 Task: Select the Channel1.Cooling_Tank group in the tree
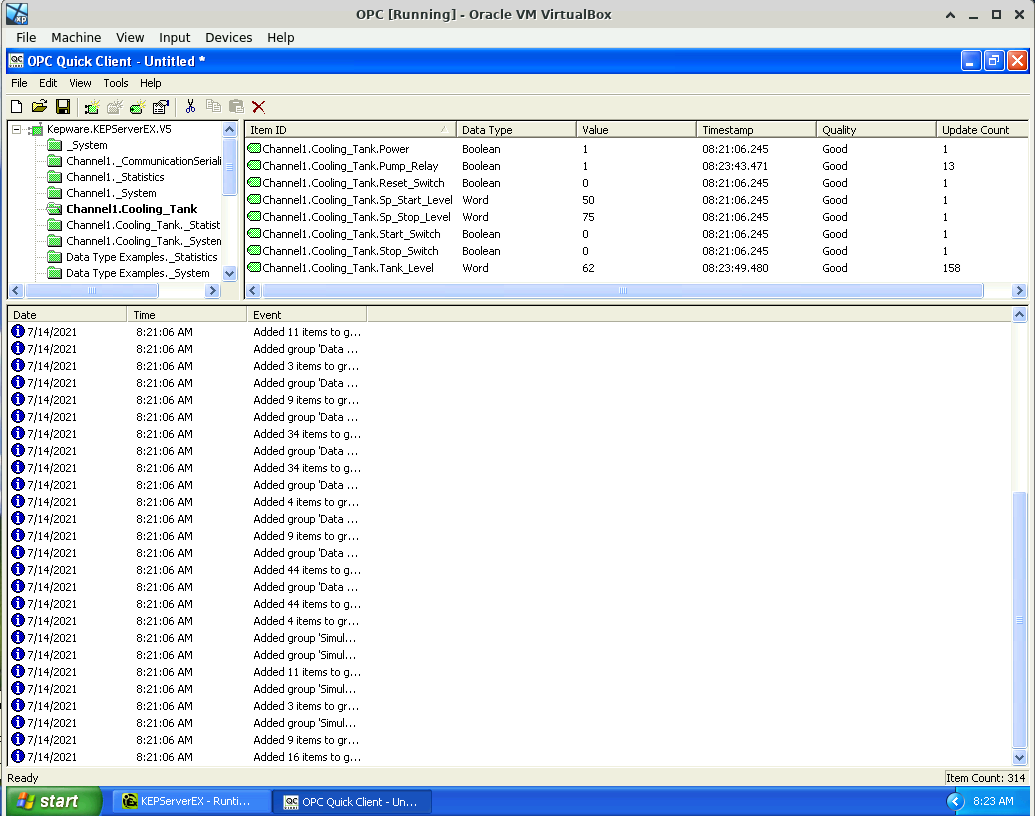click(131, 209)
